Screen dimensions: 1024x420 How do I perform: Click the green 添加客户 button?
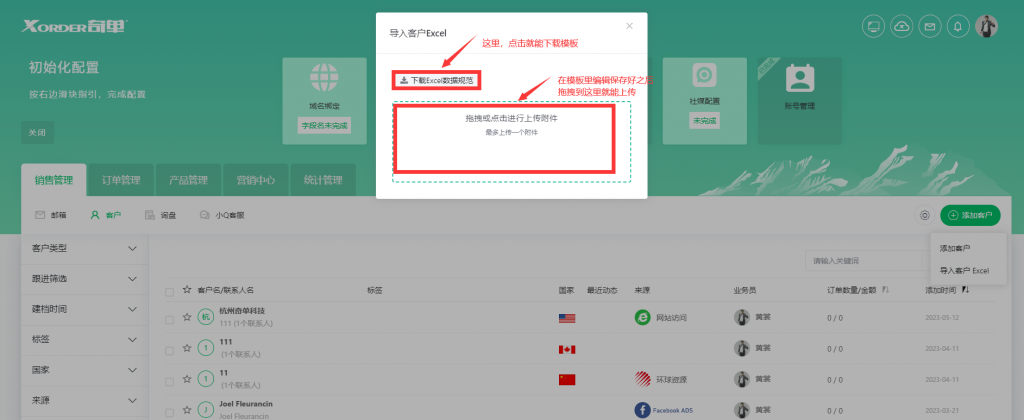click(x=970, y=215)
